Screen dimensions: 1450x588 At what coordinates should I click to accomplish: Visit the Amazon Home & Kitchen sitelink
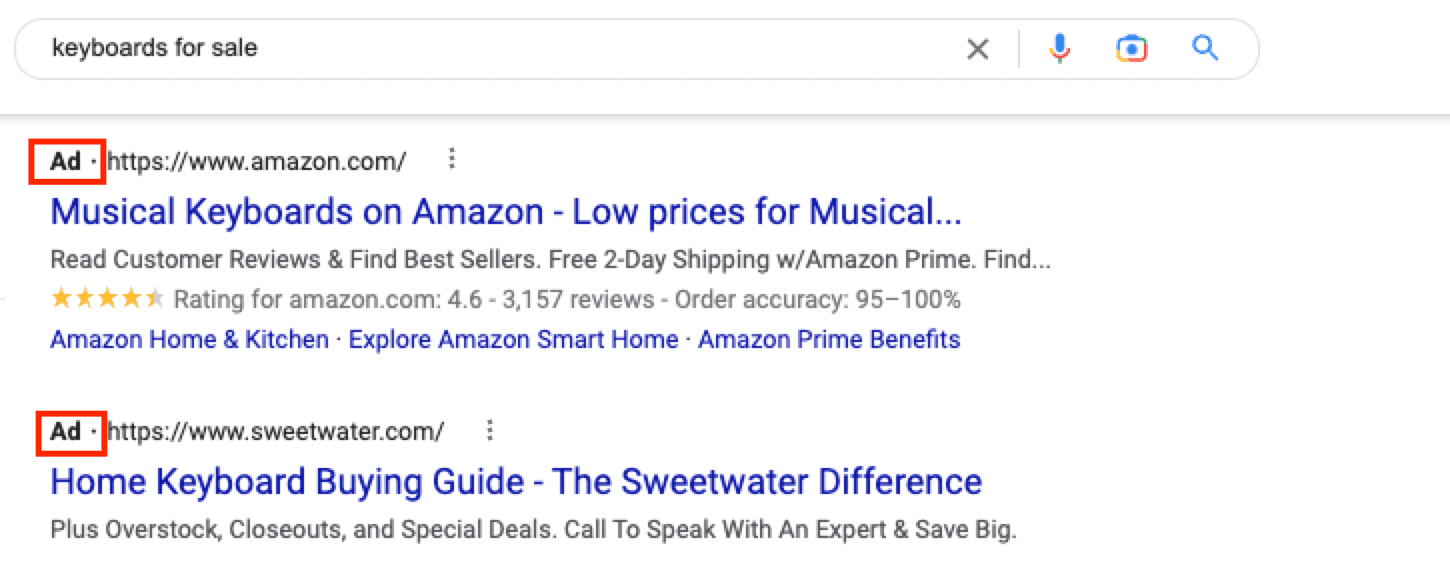coord(188,339)
